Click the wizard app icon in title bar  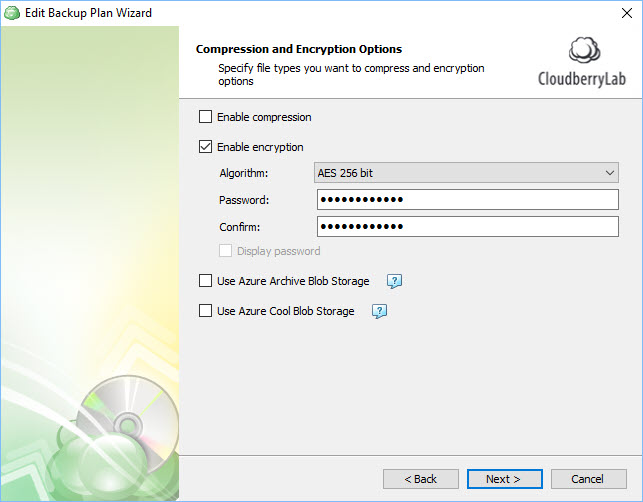(12, 13)
